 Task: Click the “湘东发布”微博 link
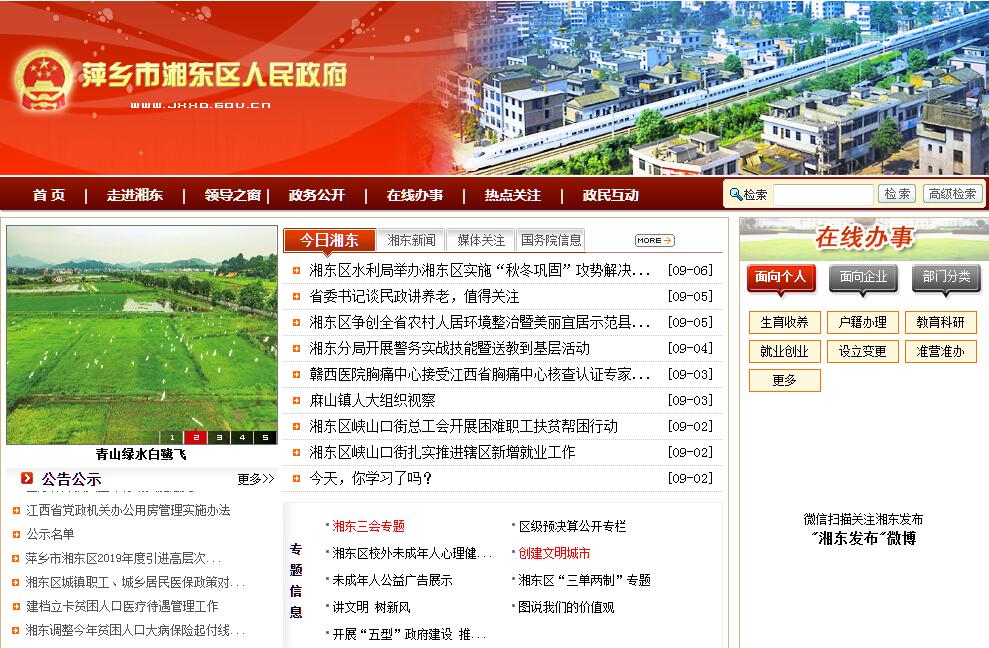(863, 538)
